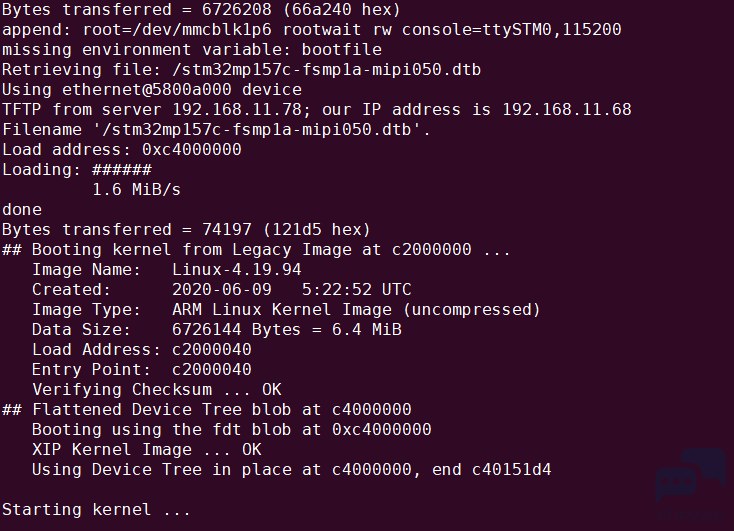Click the 'ARM Linux Kernel Image (uncompressed)' text

click(x=356, y=310)
